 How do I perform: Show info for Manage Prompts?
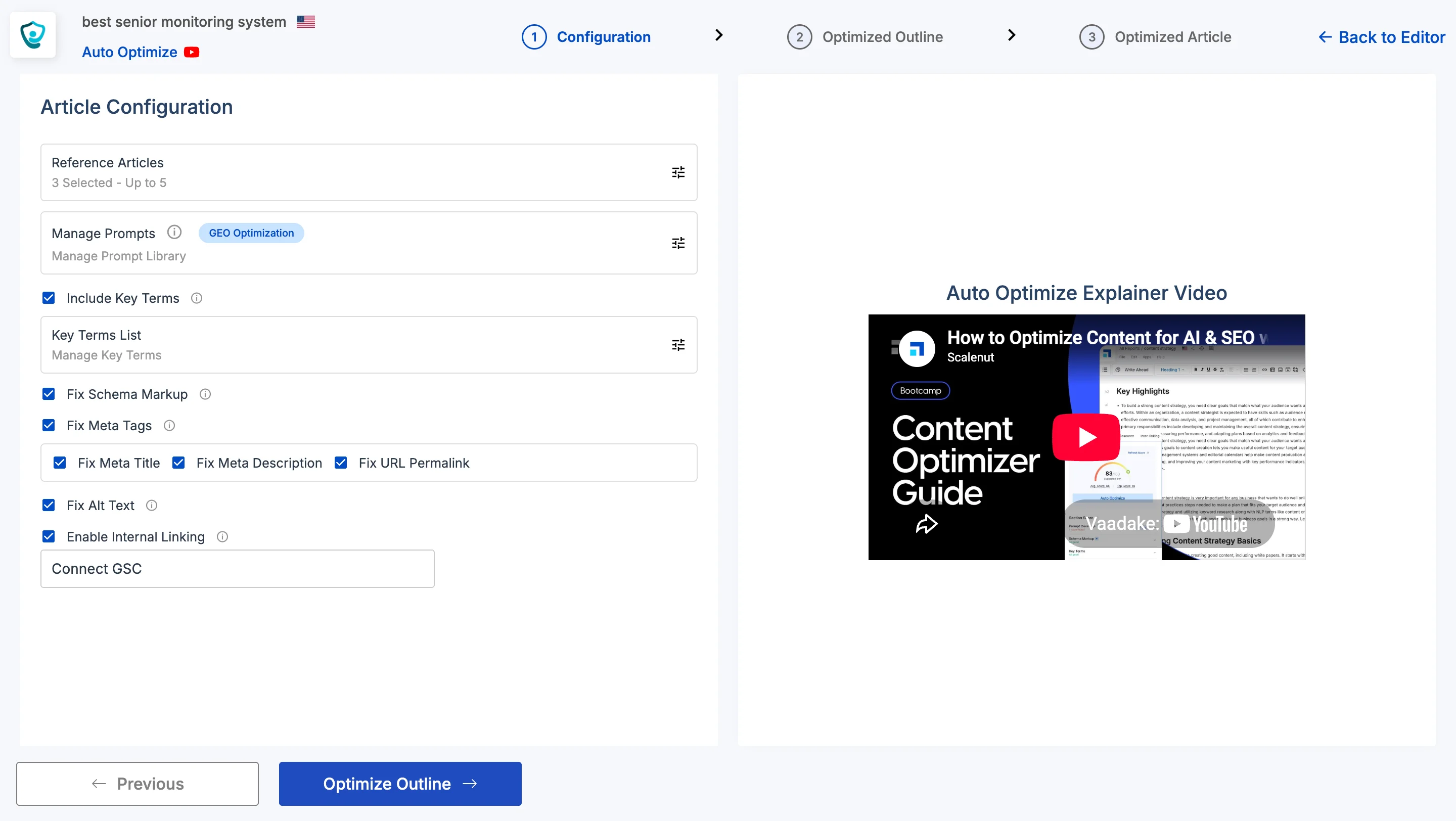[174, 232]
